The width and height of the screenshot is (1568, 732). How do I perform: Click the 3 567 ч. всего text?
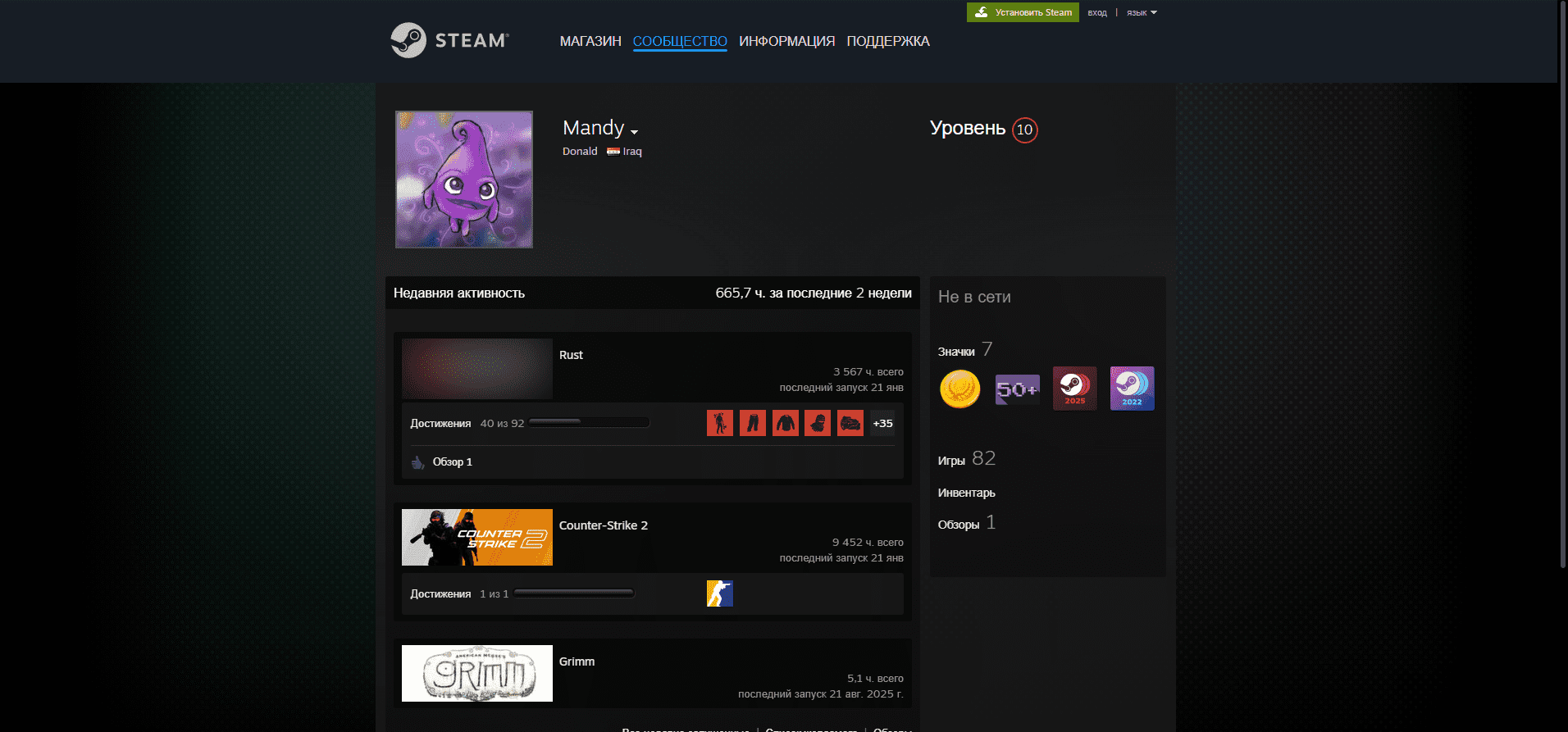(x=868, y=372)
